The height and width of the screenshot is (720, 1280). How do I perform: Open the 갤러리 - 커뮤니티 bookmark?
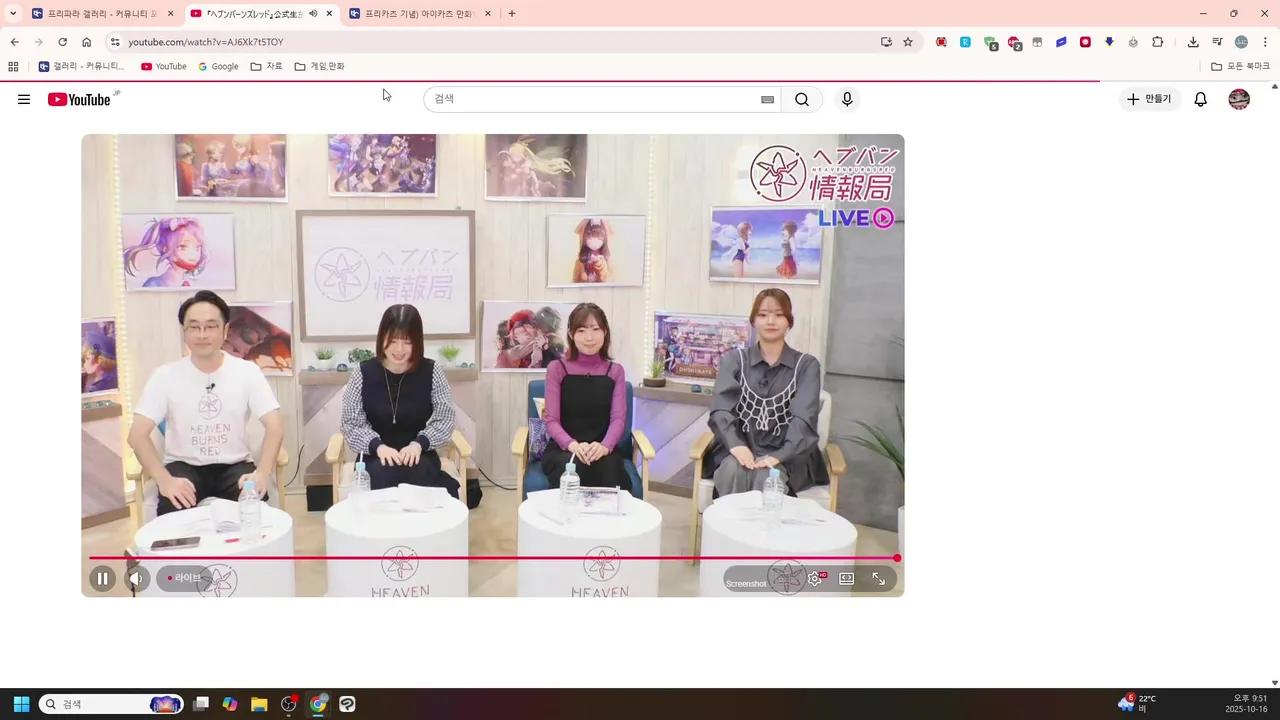click(81, 66)
